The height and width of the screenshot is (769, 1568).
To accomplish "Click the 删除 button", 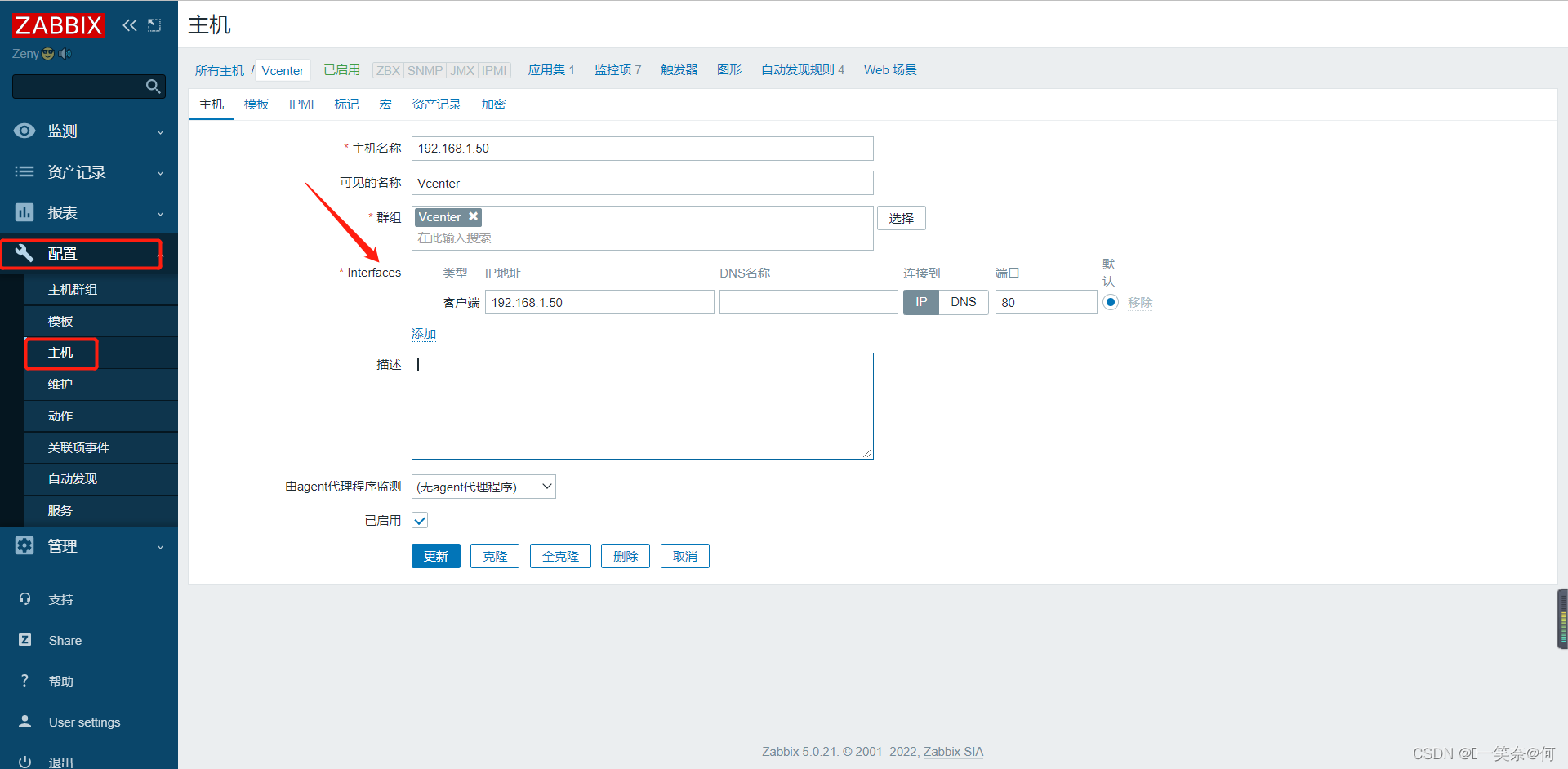I will point(626,556).
